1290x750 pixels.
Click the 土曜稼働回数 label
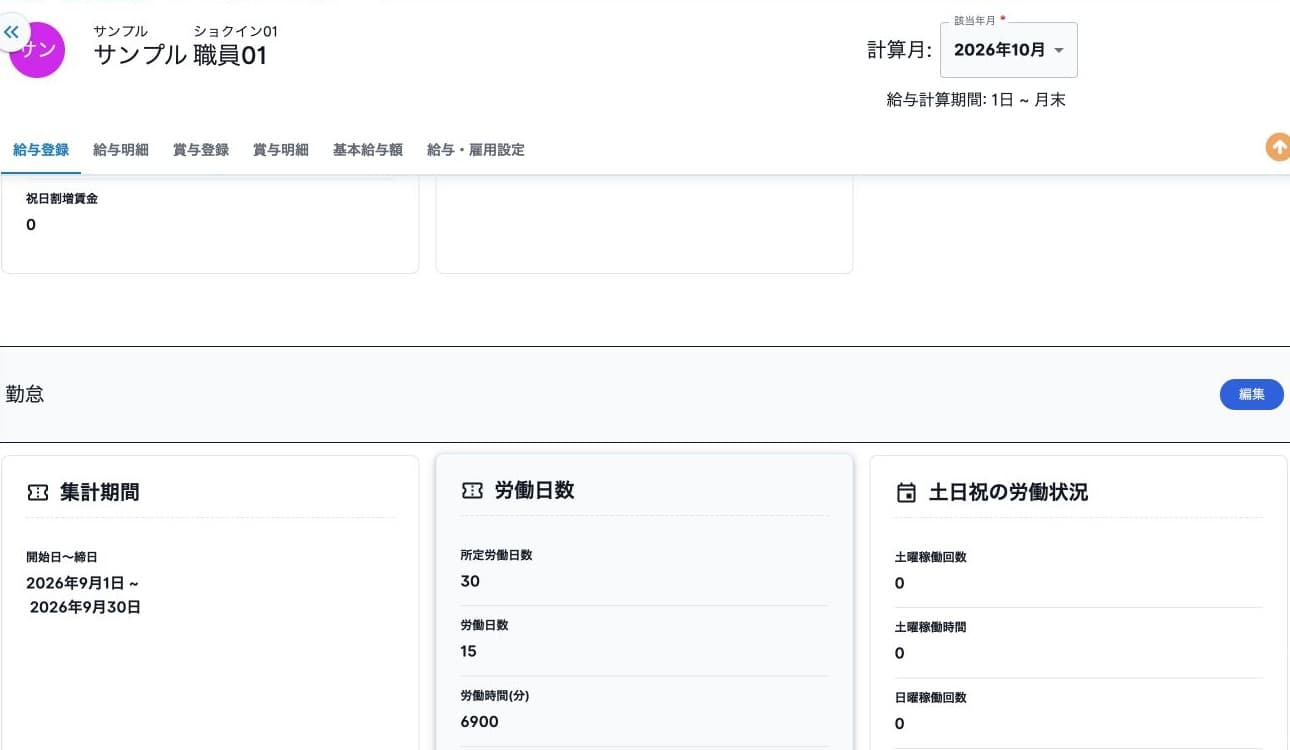pos(930,557)
